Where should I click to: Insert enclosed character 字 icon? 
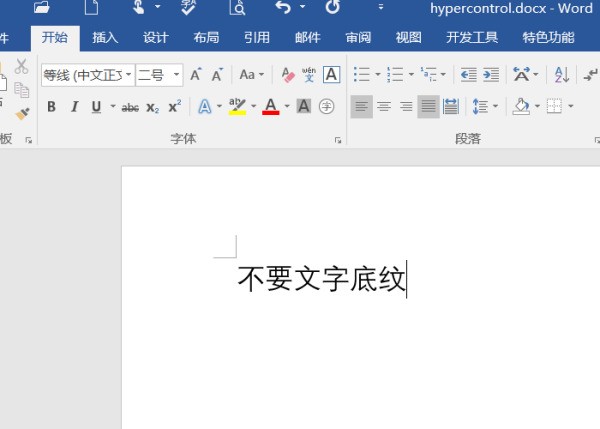[326, 106]
